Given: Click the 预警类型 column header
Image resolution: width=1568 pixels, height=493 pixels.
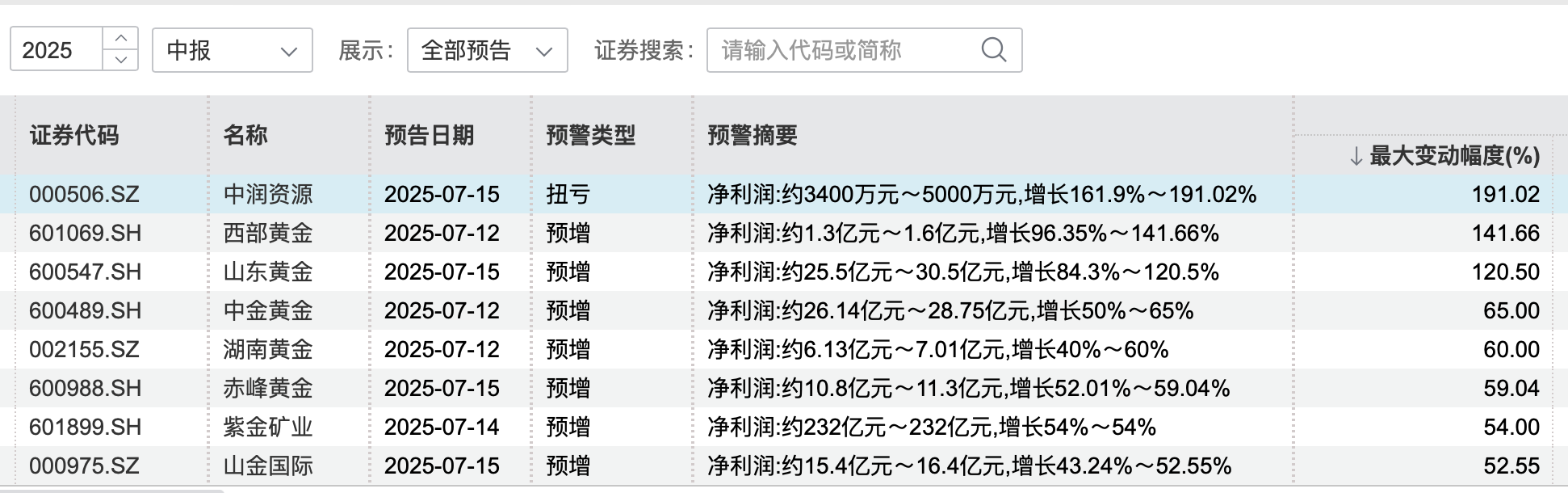Looking at the screenshot, I should [x=590, y=135].
